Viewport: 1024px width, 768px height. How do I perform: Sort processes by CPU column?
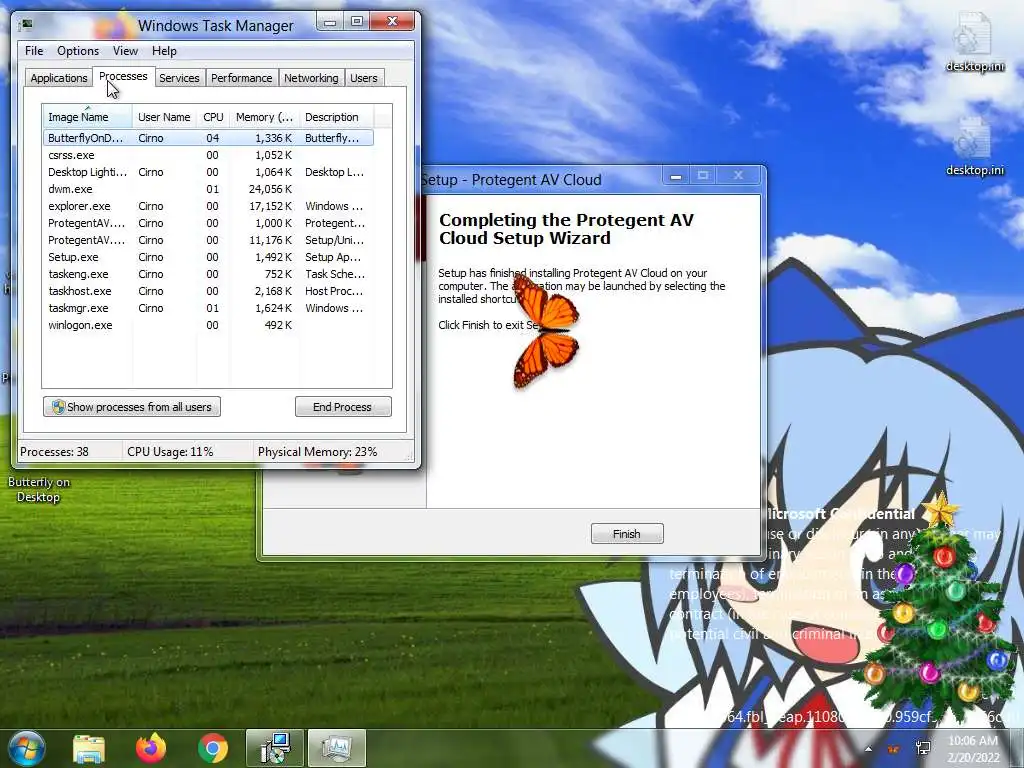point(213,117)
